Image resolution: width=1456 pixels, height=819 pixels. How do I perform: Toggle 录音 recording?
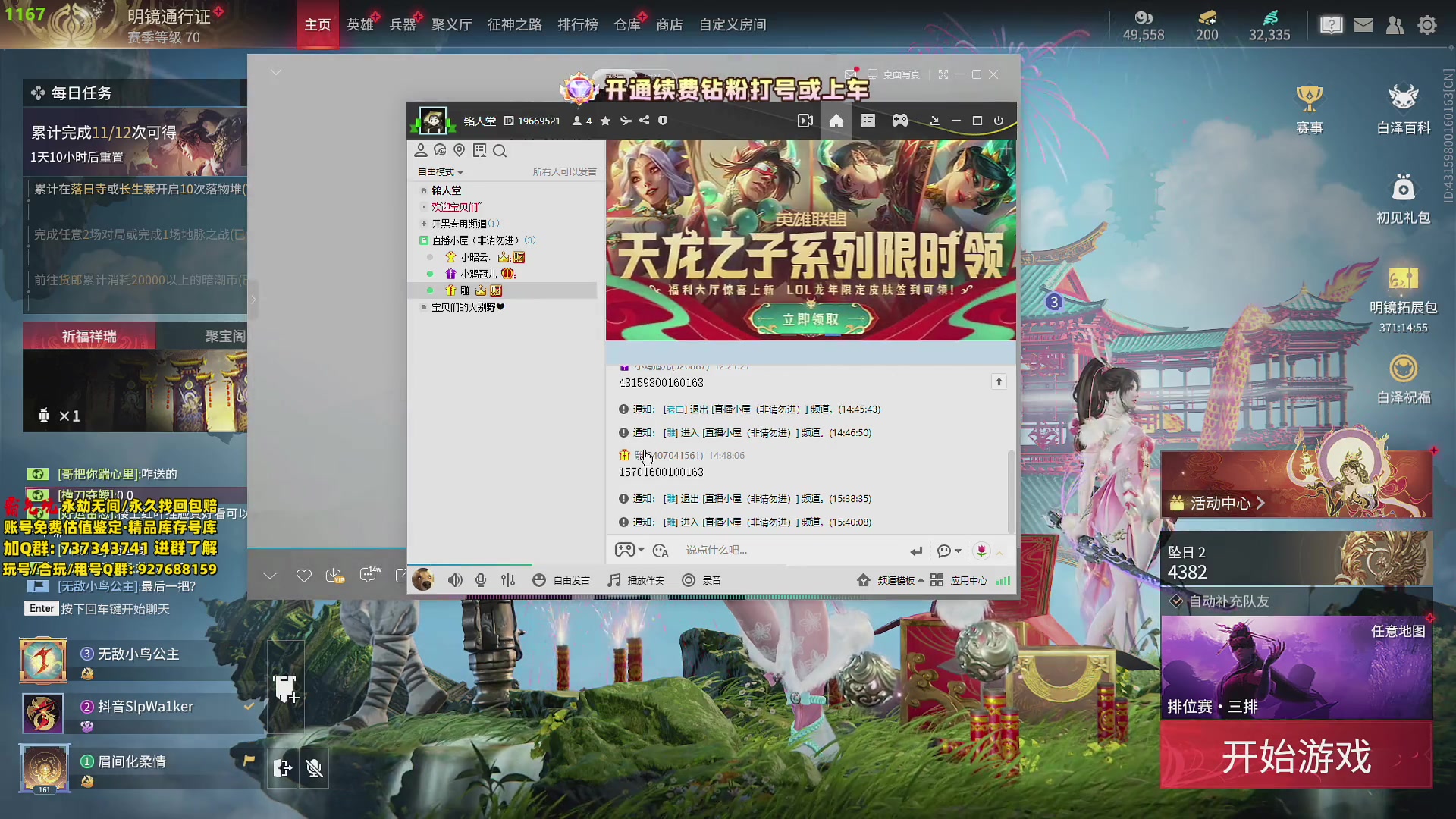701,581
